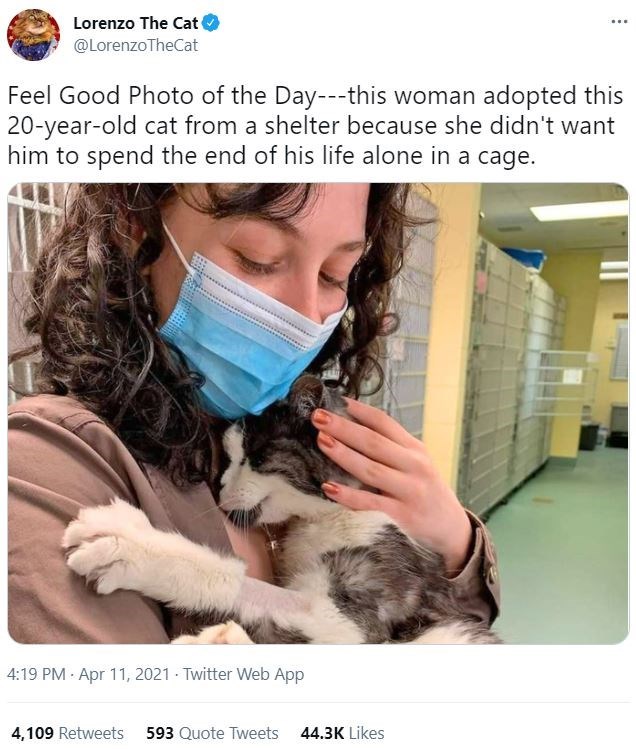Open Lorenzo The Cat's profile avatar

33,35
